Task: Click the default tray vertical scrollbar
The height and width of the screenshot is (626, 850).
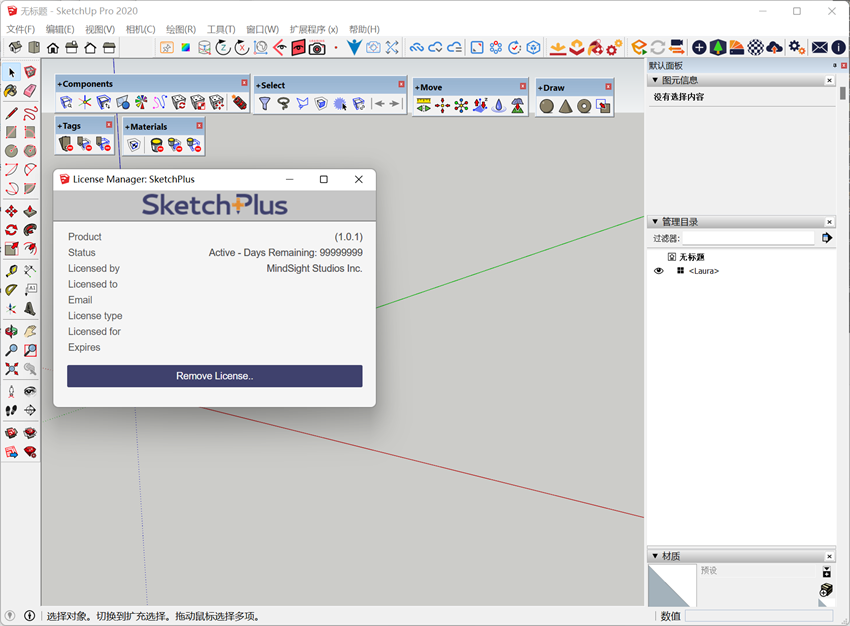Action: point(842,93)
